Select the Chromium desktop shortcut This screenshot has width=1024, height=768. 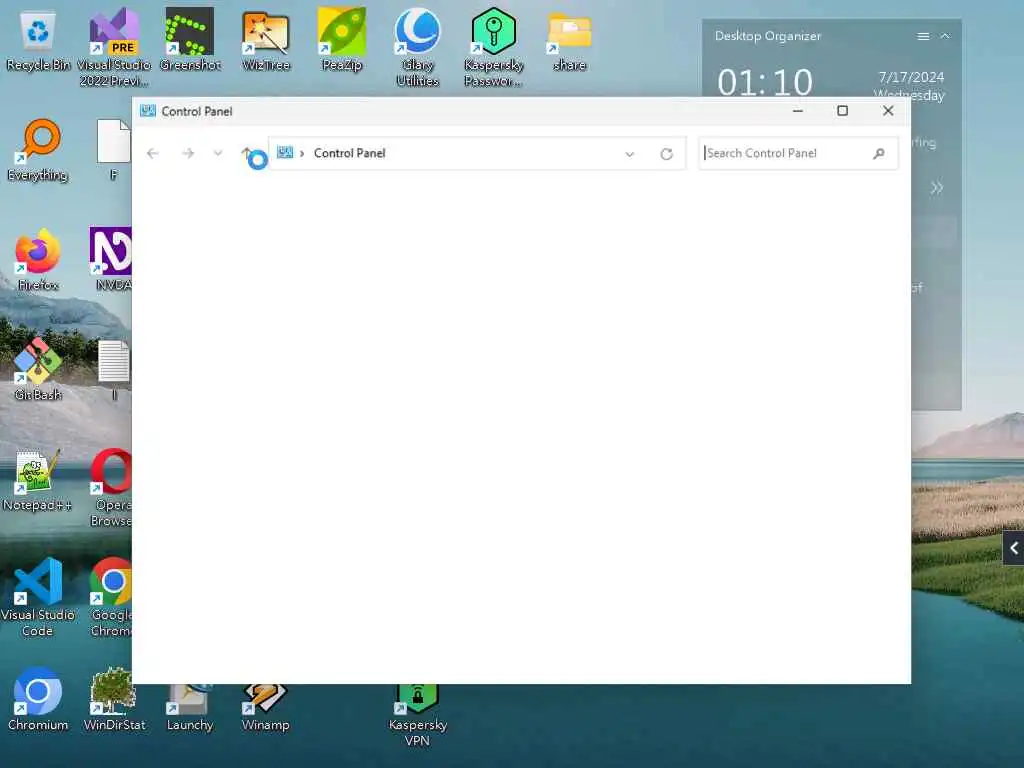point(38,699)
